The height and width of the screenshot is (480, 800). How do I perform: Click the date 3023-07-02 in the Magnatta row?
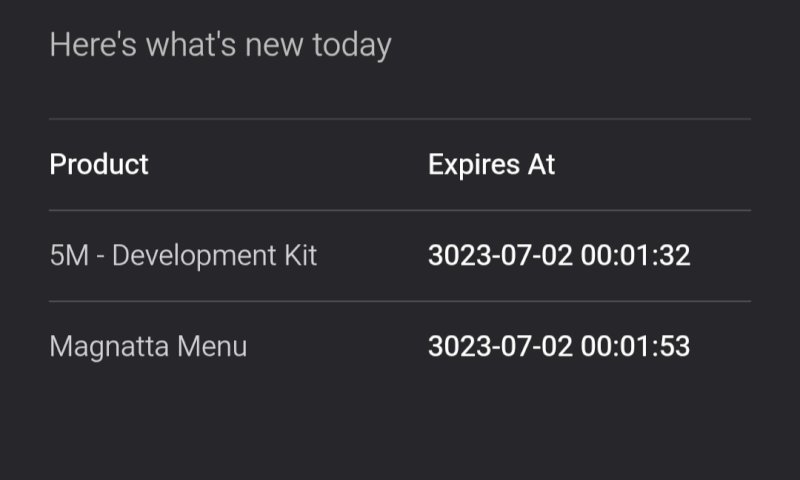(500, 346)
